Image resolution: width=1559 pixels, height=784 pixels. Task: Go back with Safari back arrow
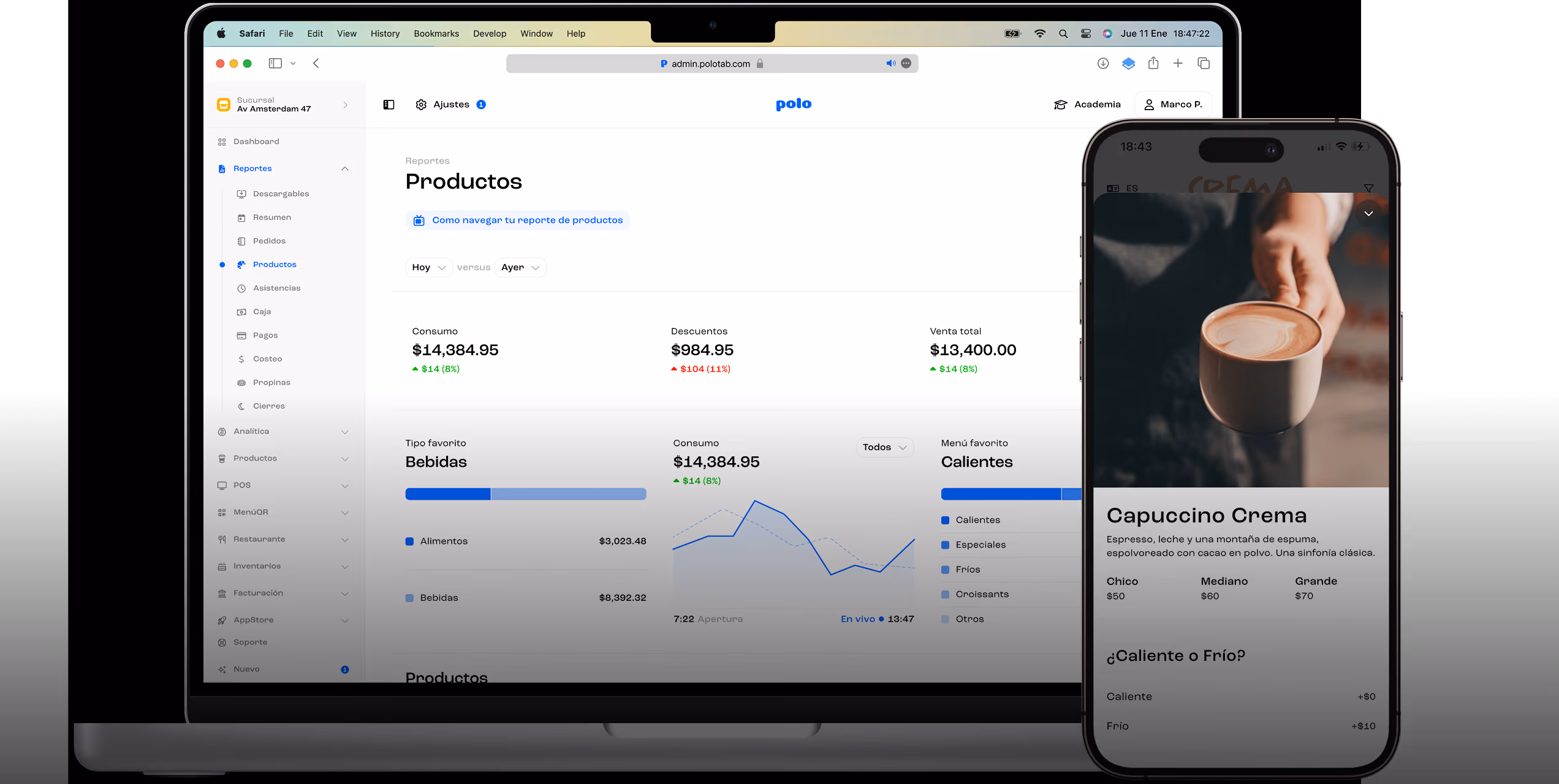tap(316, 63)
